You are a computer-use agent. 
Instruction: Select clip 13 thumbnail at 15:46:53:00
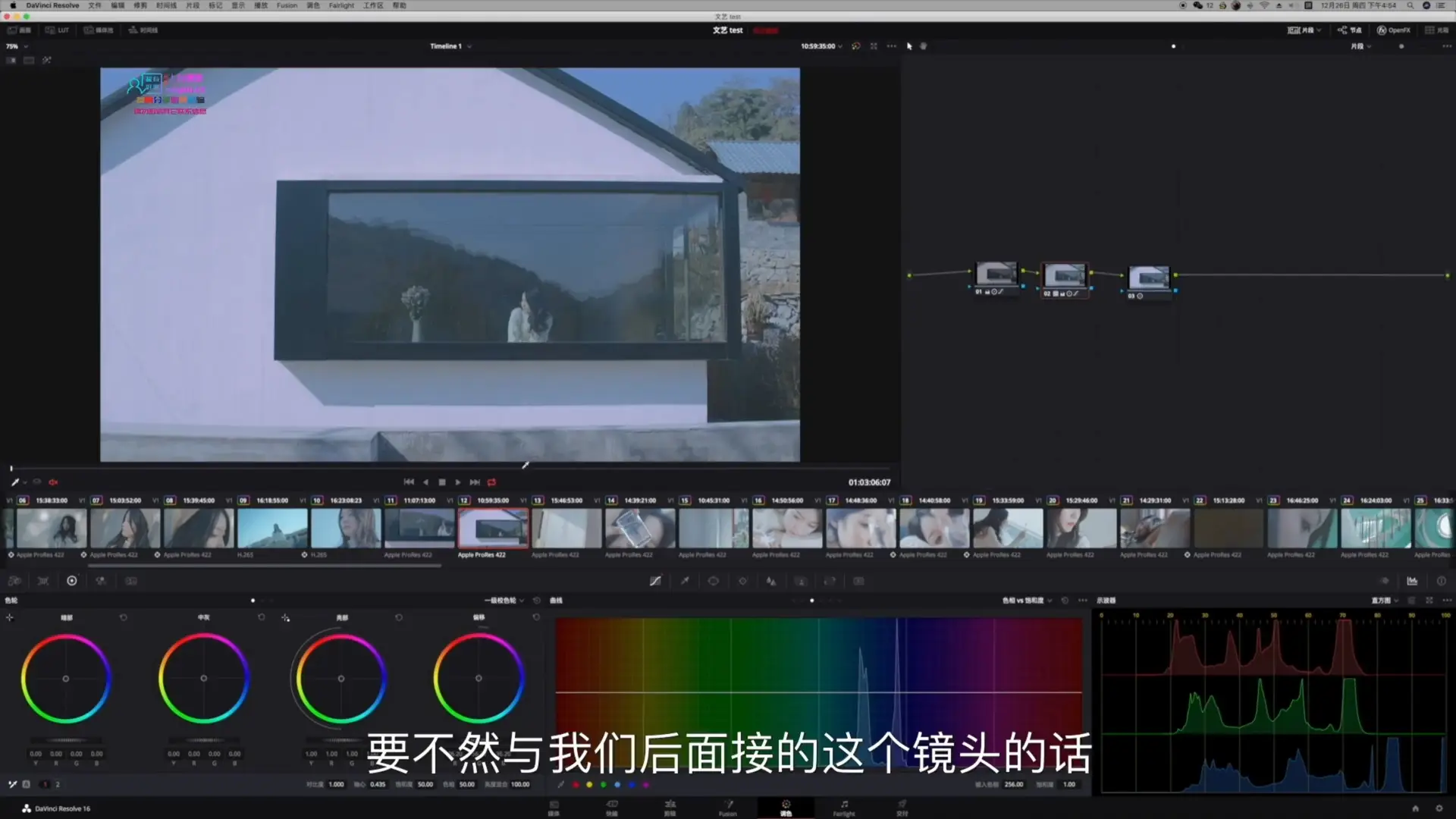pos(566,528)
